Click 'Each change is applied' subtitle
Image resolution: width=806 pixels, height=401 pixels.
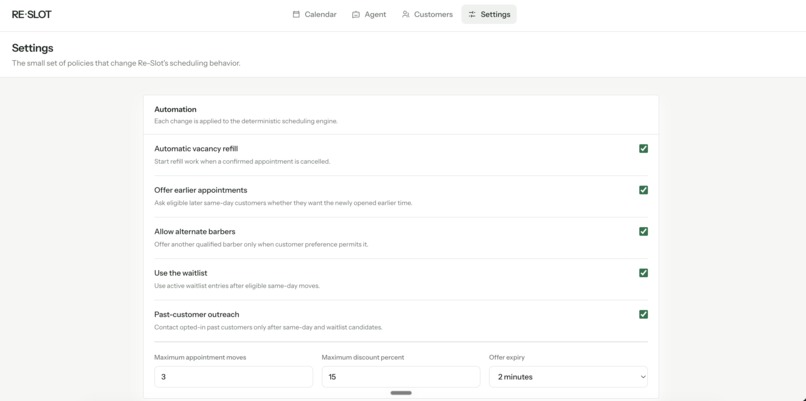(x=246, y=121)
